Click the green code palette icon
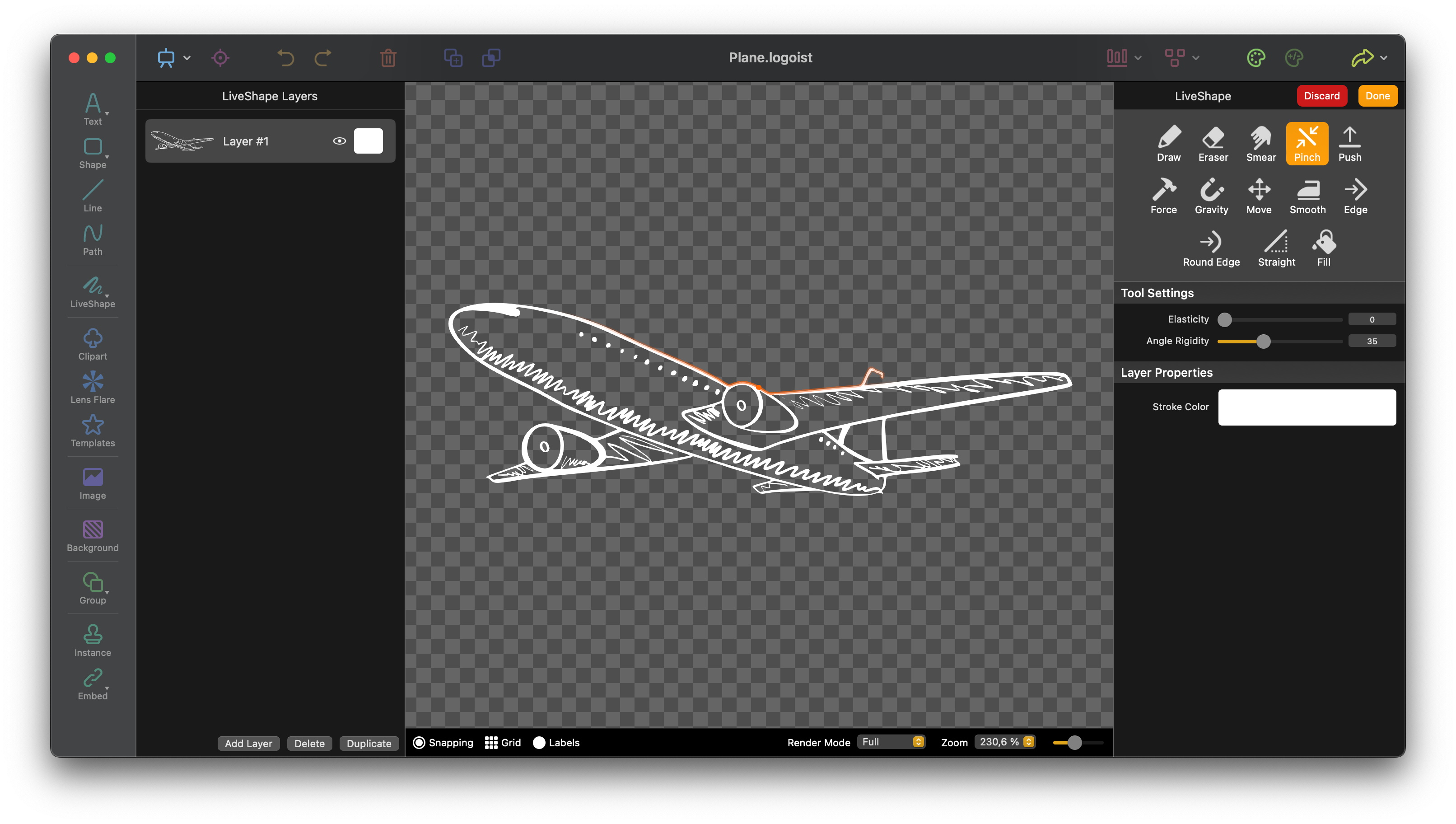Viewport: 1456px width, 824px height. (x=1294, y=58)
